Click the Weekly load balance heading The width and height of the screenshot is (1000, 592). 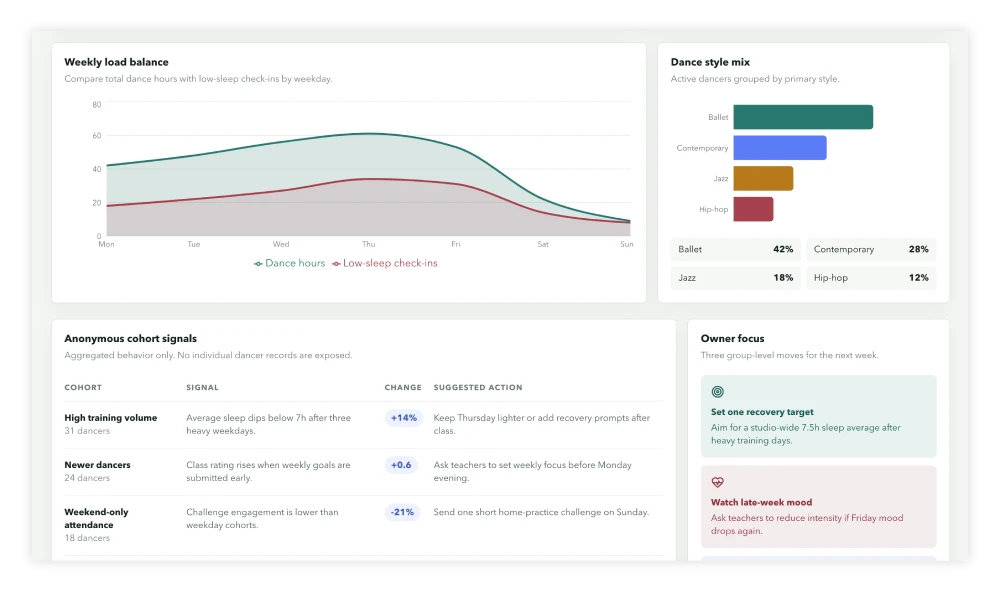[x=117, y=62]
